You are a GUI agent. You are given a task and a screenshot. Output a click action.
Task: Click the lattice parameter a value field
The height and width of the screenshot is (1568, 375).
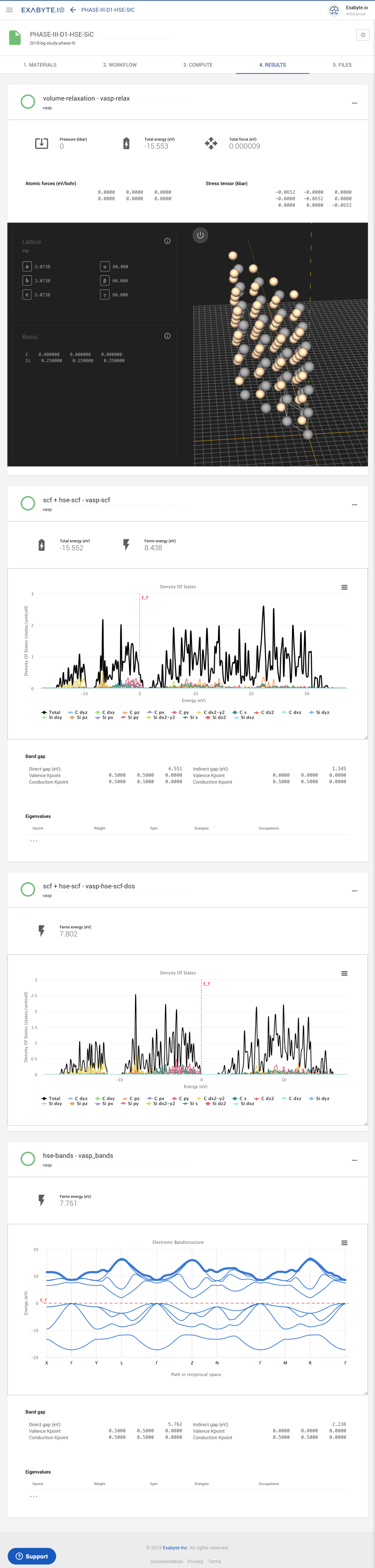pyautogui.click(x=43, y=266)
